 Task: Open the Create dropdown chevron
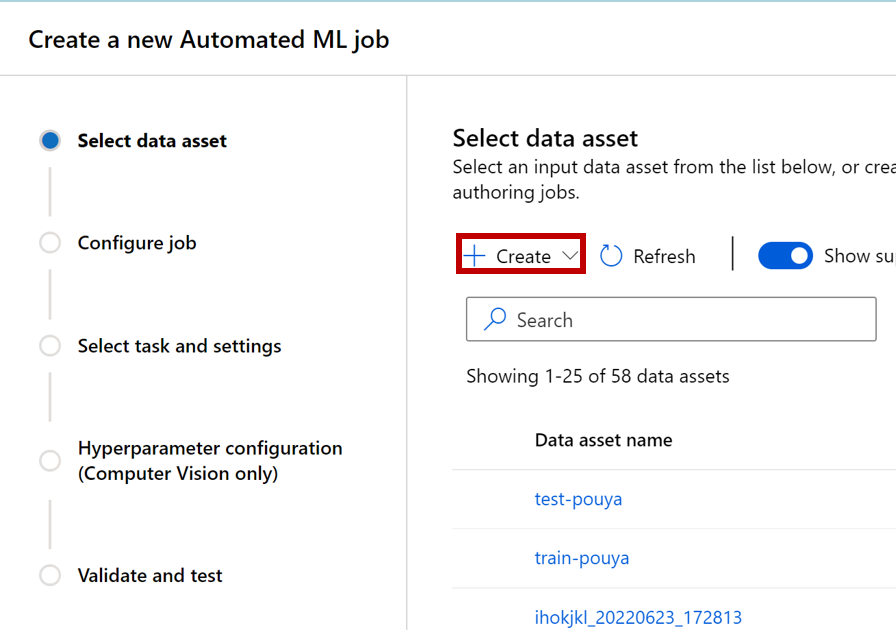[x=570, y=256]
